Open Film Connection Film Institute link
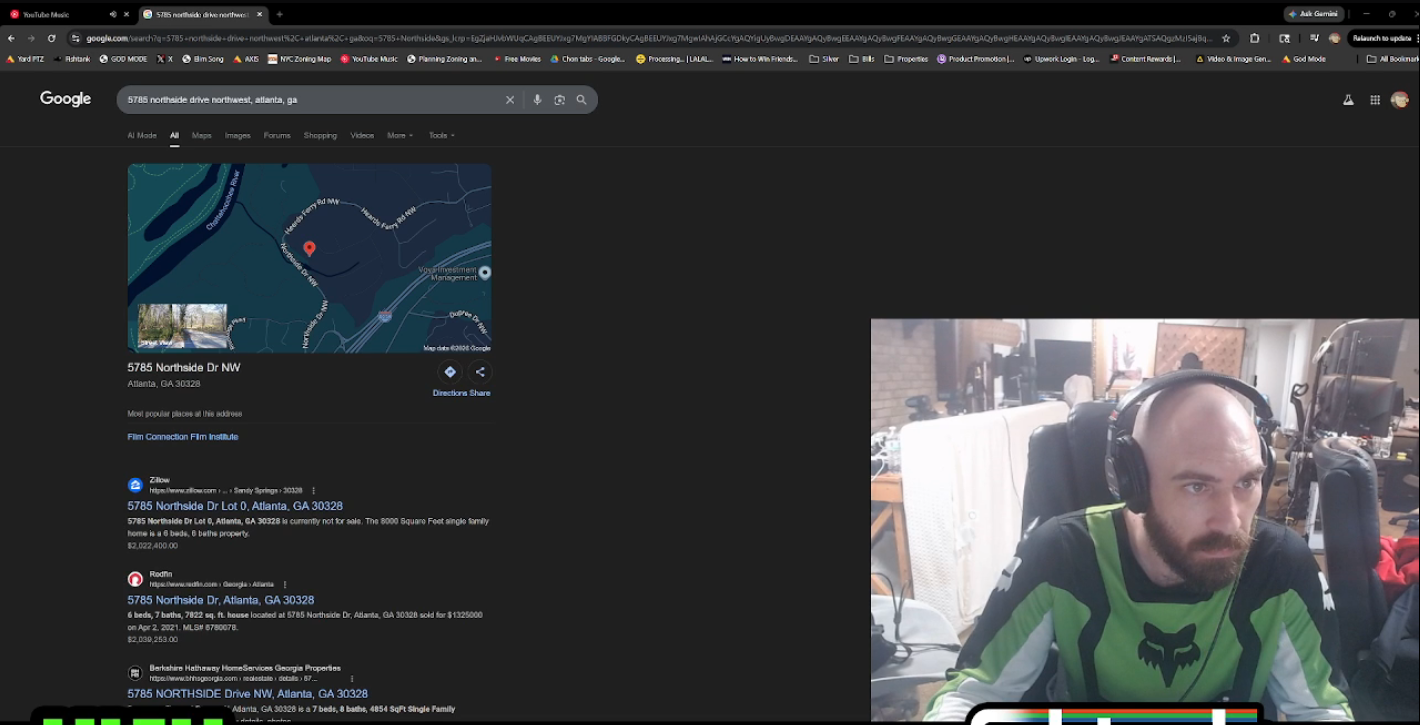Image resolution: width=1420 pixels, height=725 pixels. [183, 437]
